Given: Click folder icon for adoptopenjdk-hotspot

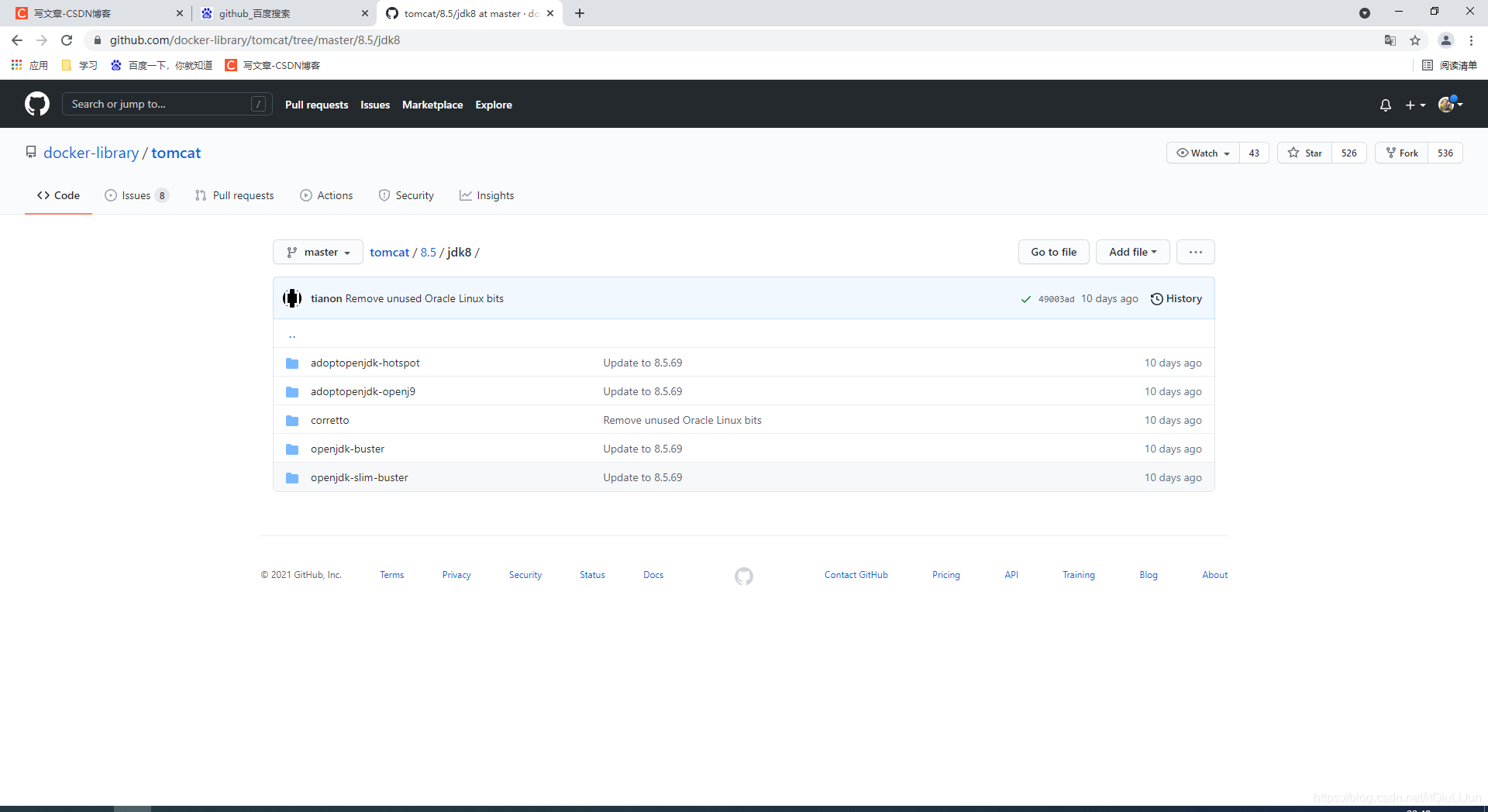Looking at the screenshot, I should point(292,363).
